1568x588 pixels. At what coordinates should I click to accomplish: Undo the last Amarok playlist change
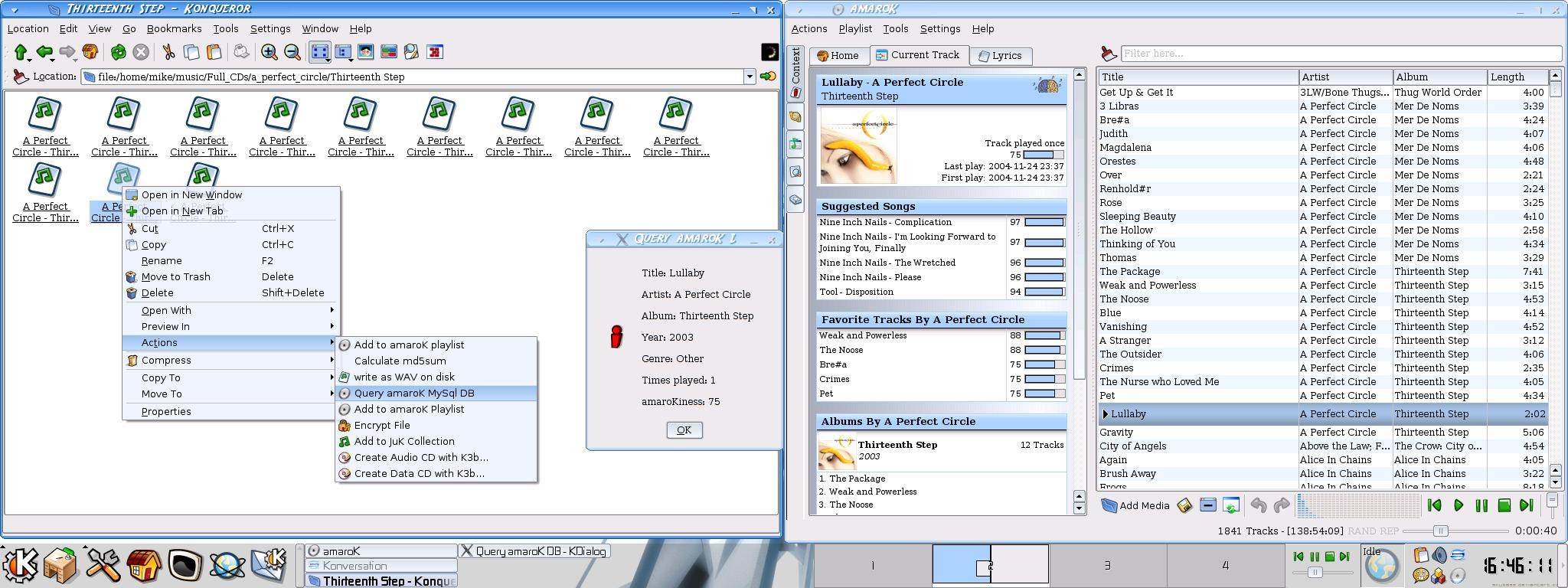pos(1258,505)
